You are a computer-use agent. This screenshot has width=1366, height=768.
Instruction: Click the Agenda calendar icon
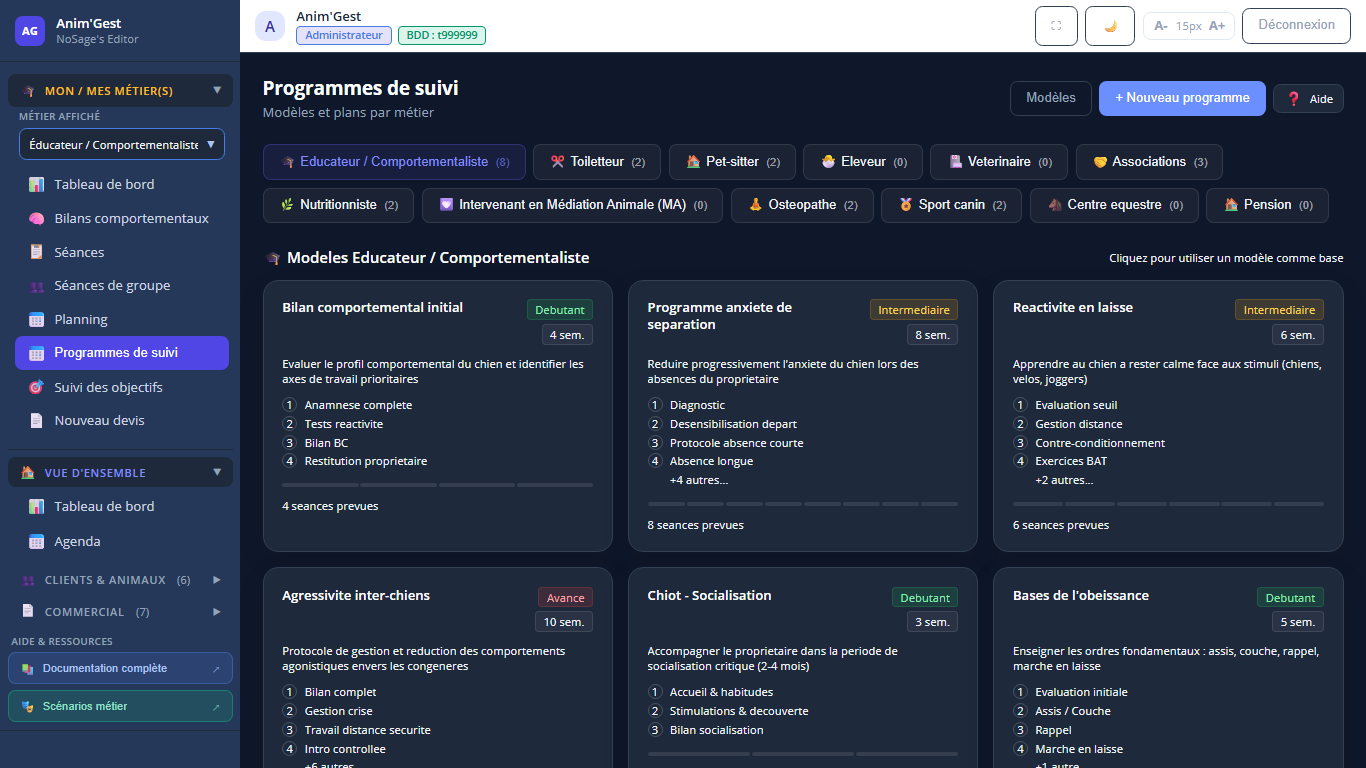point(36,541)
